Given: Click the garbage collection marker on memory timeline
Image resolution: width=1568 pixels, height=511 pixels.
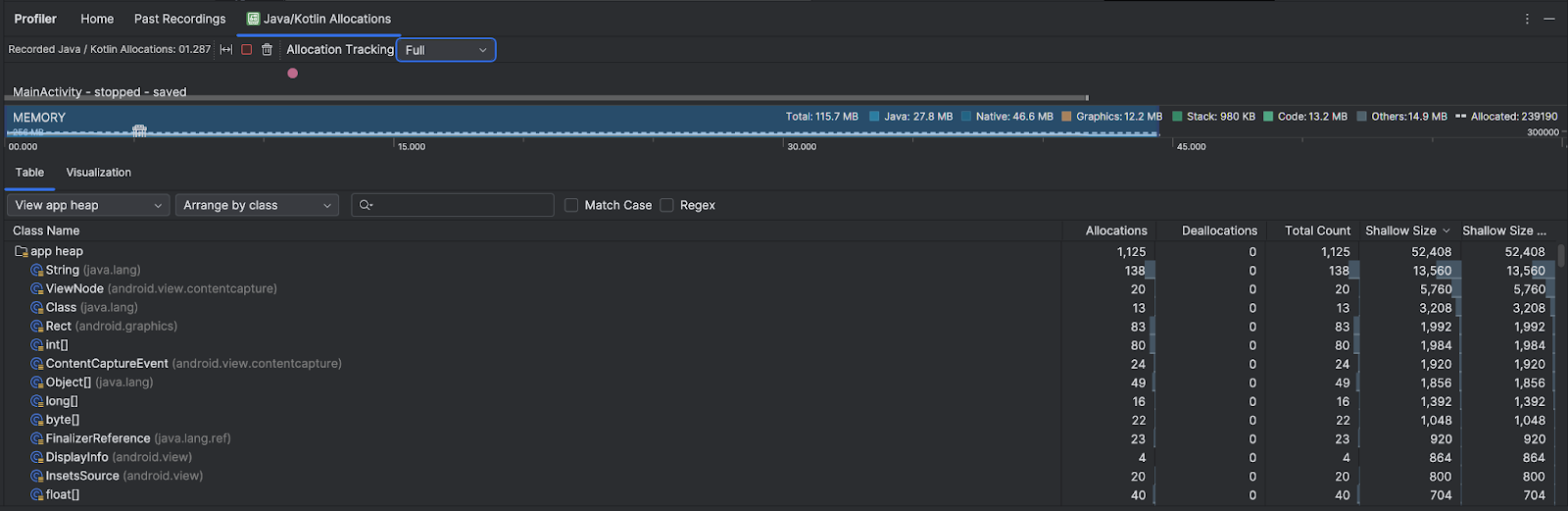Looking at the screenshot, I should pos(139,130).
